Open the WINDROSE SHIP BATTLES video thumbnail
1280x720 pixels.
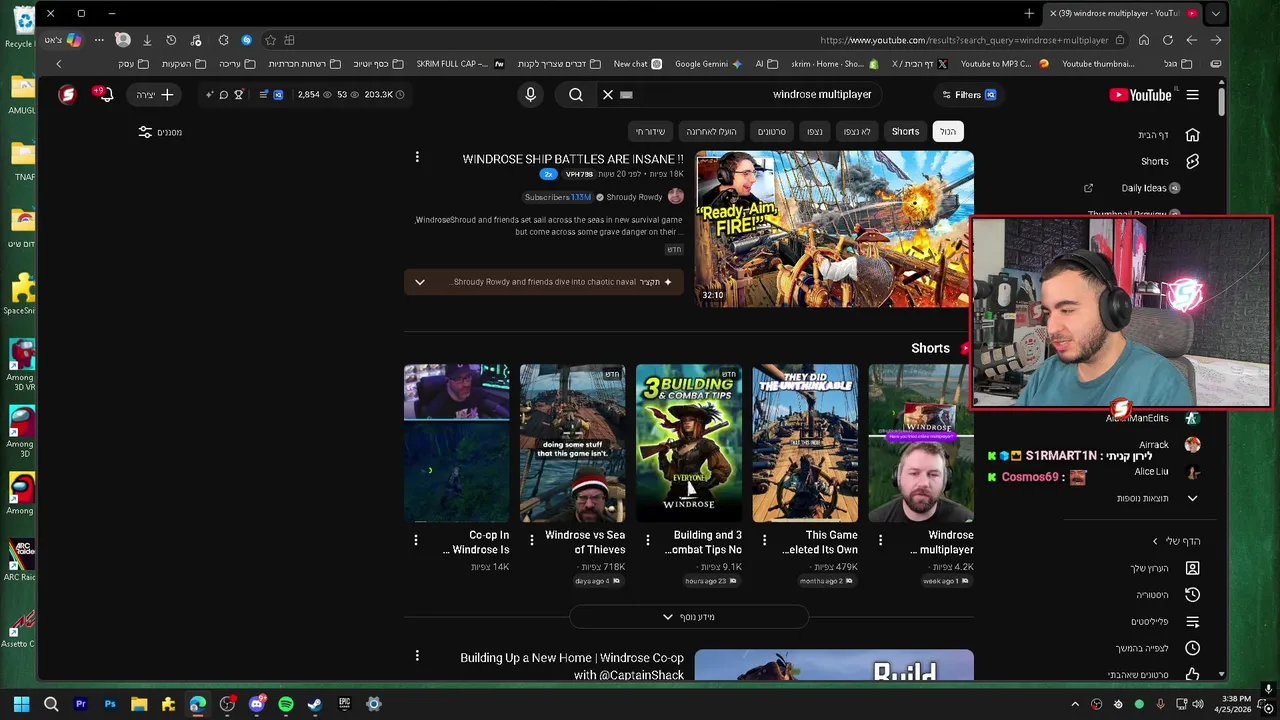pyautogui.click(x=834, y=229)
